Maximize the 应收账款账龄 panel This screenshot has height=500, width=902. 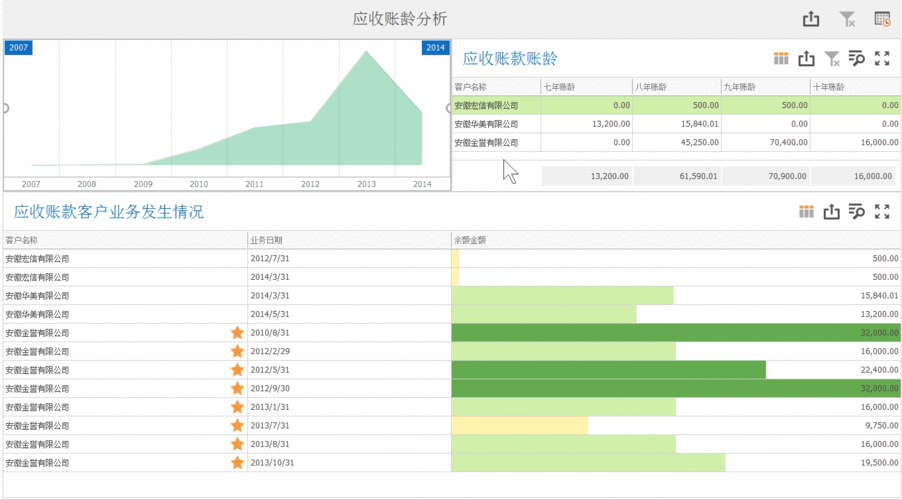click(882, 59)
